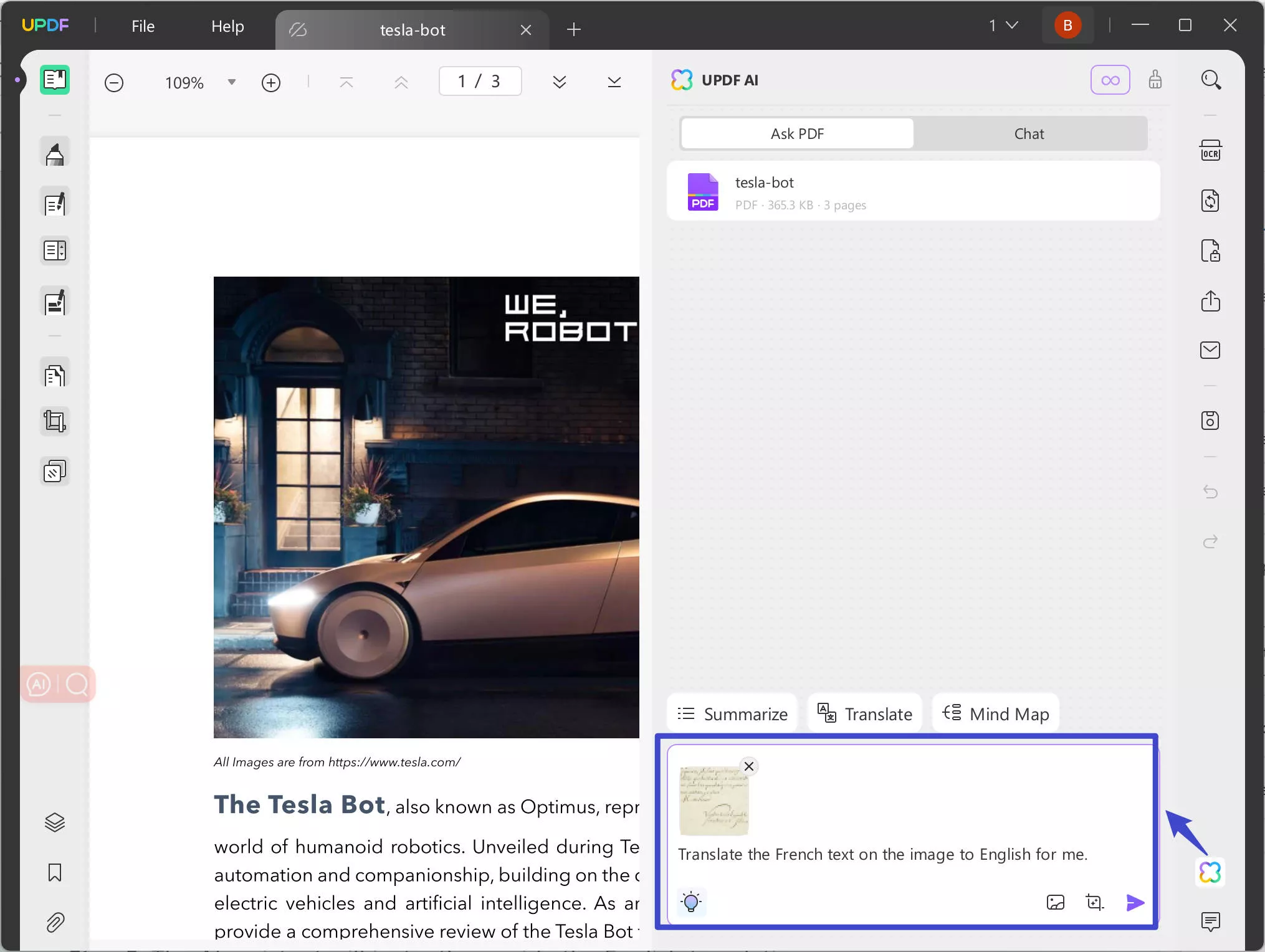Open the window count dropdown chevron
1265x952 pixels.
(1012, 26)
